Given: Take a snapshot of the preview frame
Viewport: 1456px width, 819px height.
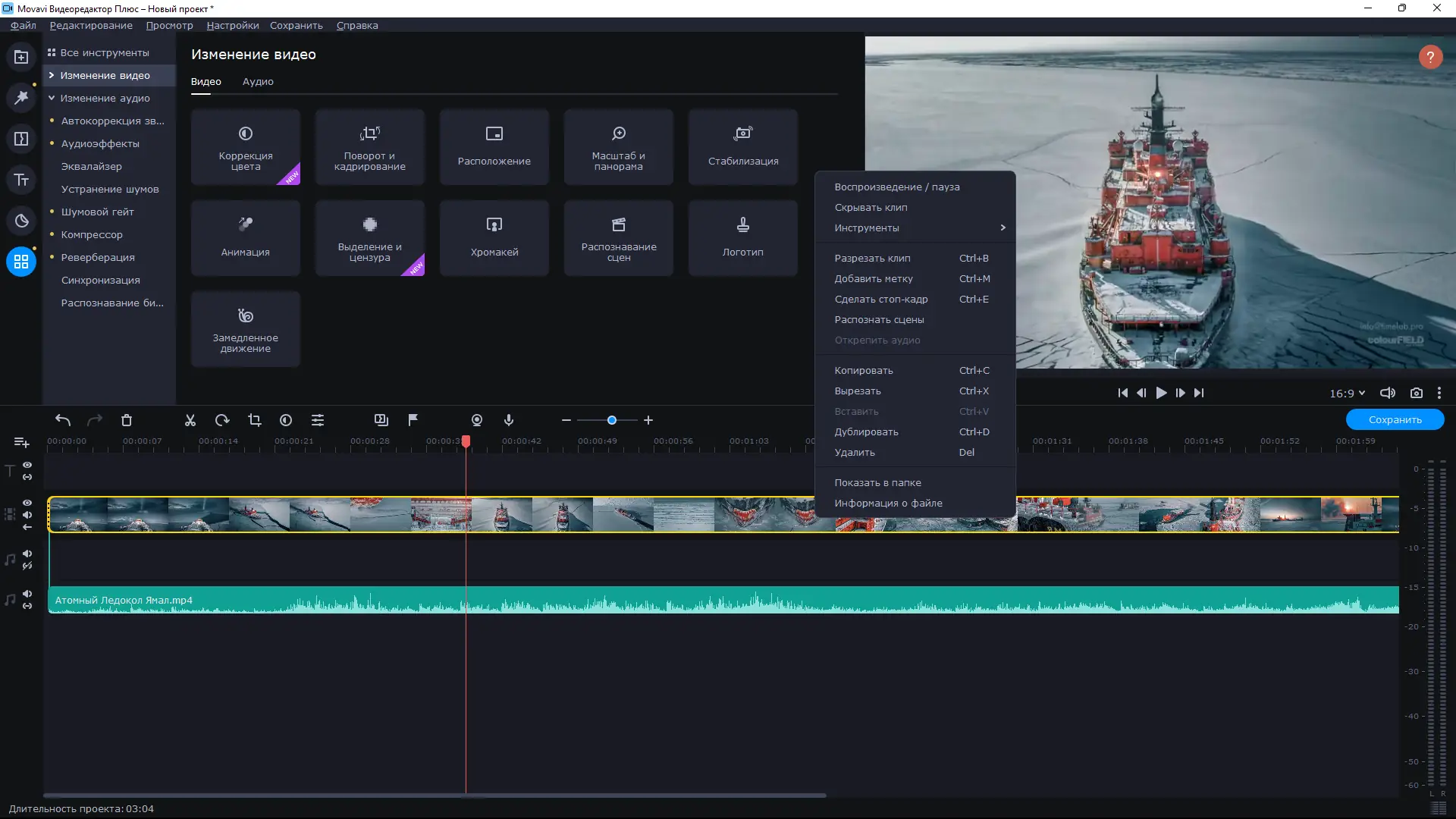Looking at the screenshot, I should coord(1417,393).
